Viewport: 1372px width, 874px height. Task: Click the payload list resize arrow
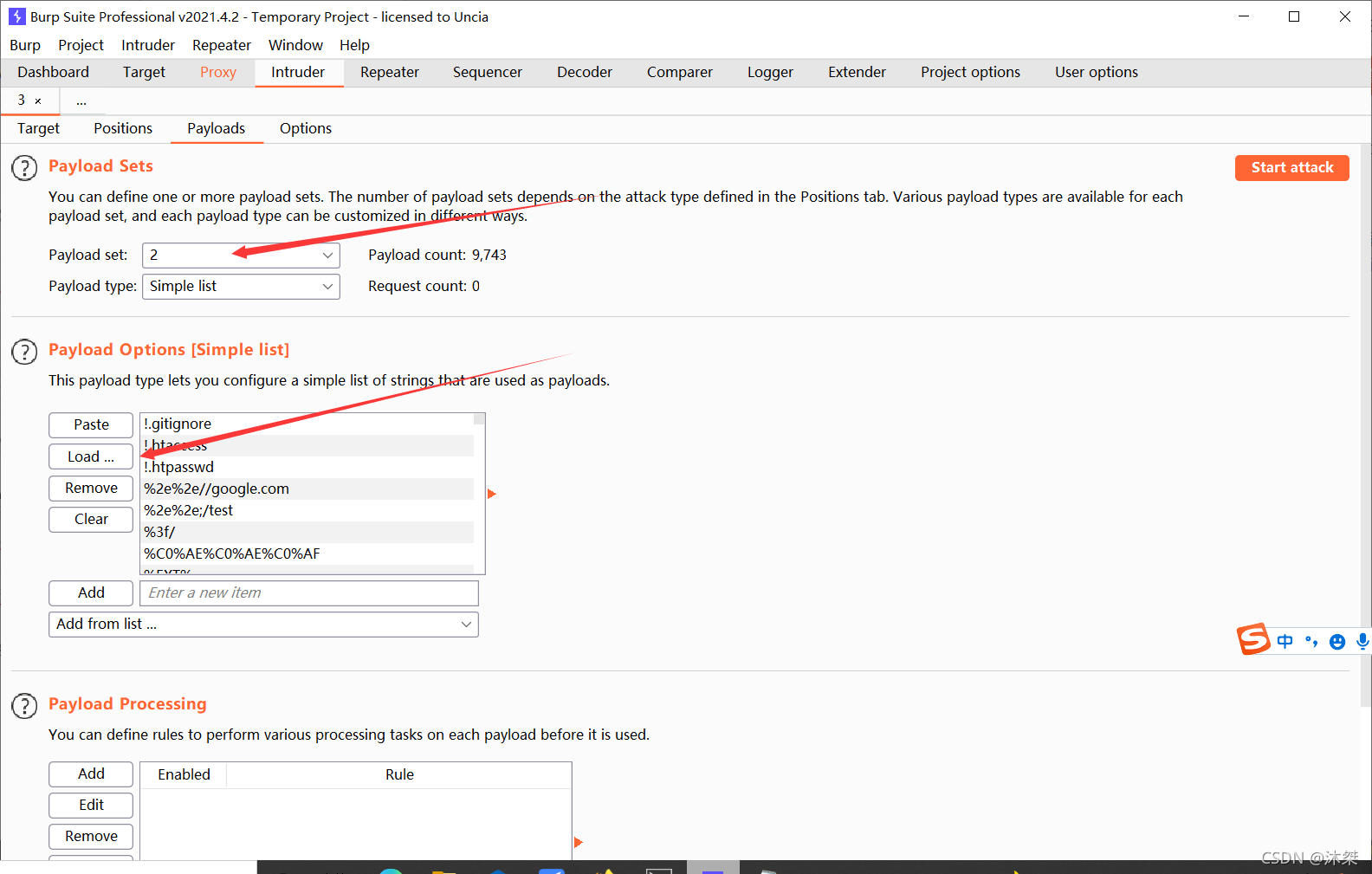click(x=491, y=494)
